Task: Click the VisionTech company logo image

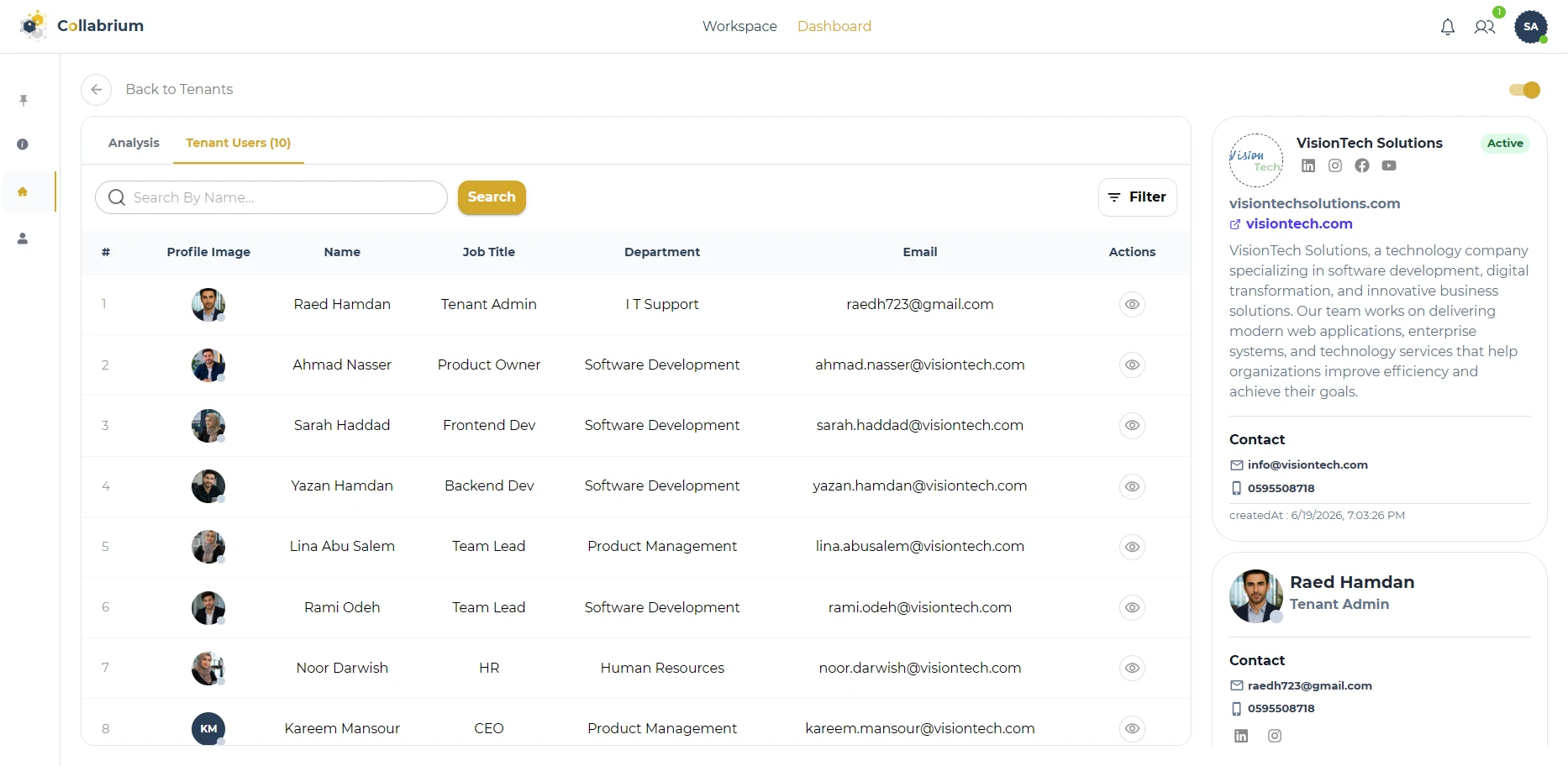Action: [x=1256, y=160]
